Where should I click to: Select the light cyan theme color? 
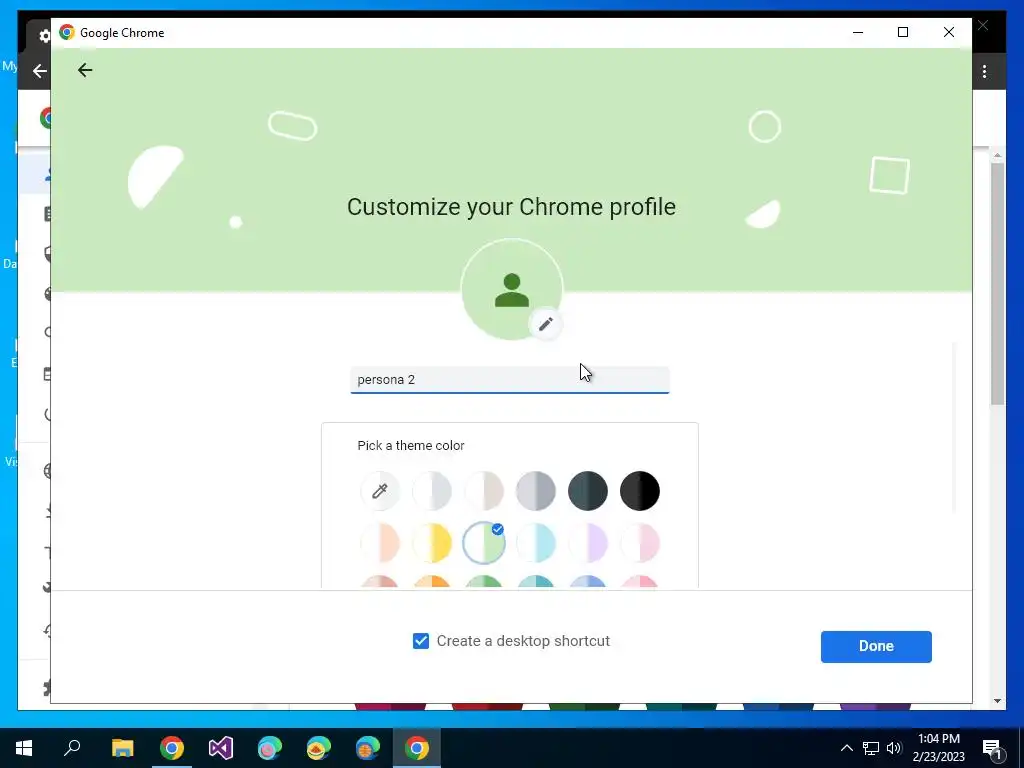pos(536,543)
